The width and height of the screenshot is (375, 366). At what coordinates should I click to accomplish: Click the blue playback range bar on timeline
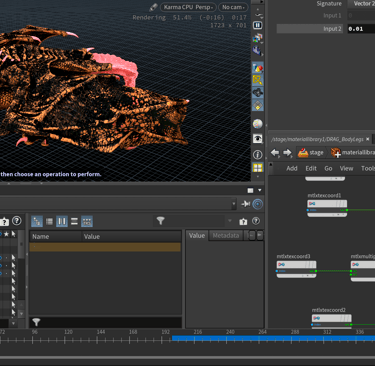coord(273,338)
